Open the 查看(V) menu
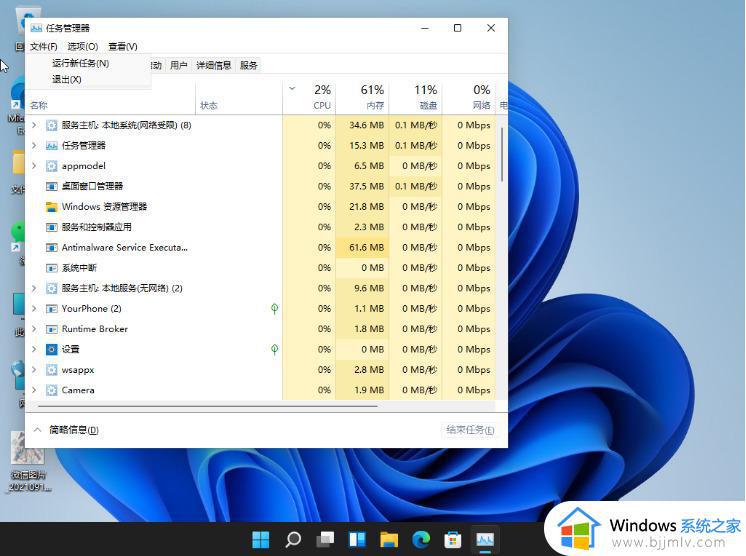Screen dimensions: 746x556 tap(123, 46)
